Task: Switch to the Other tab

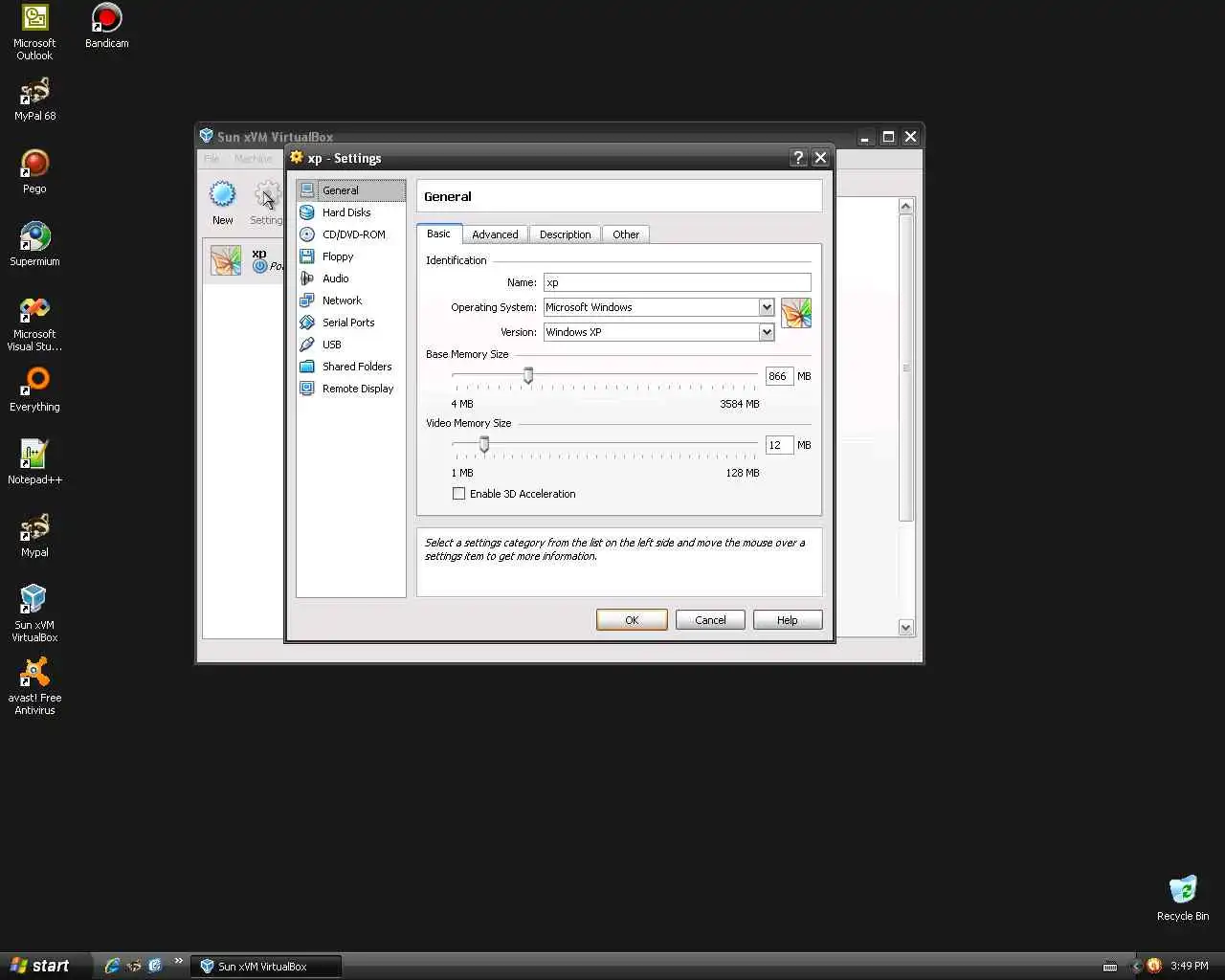Action: [x=626, y=234]
